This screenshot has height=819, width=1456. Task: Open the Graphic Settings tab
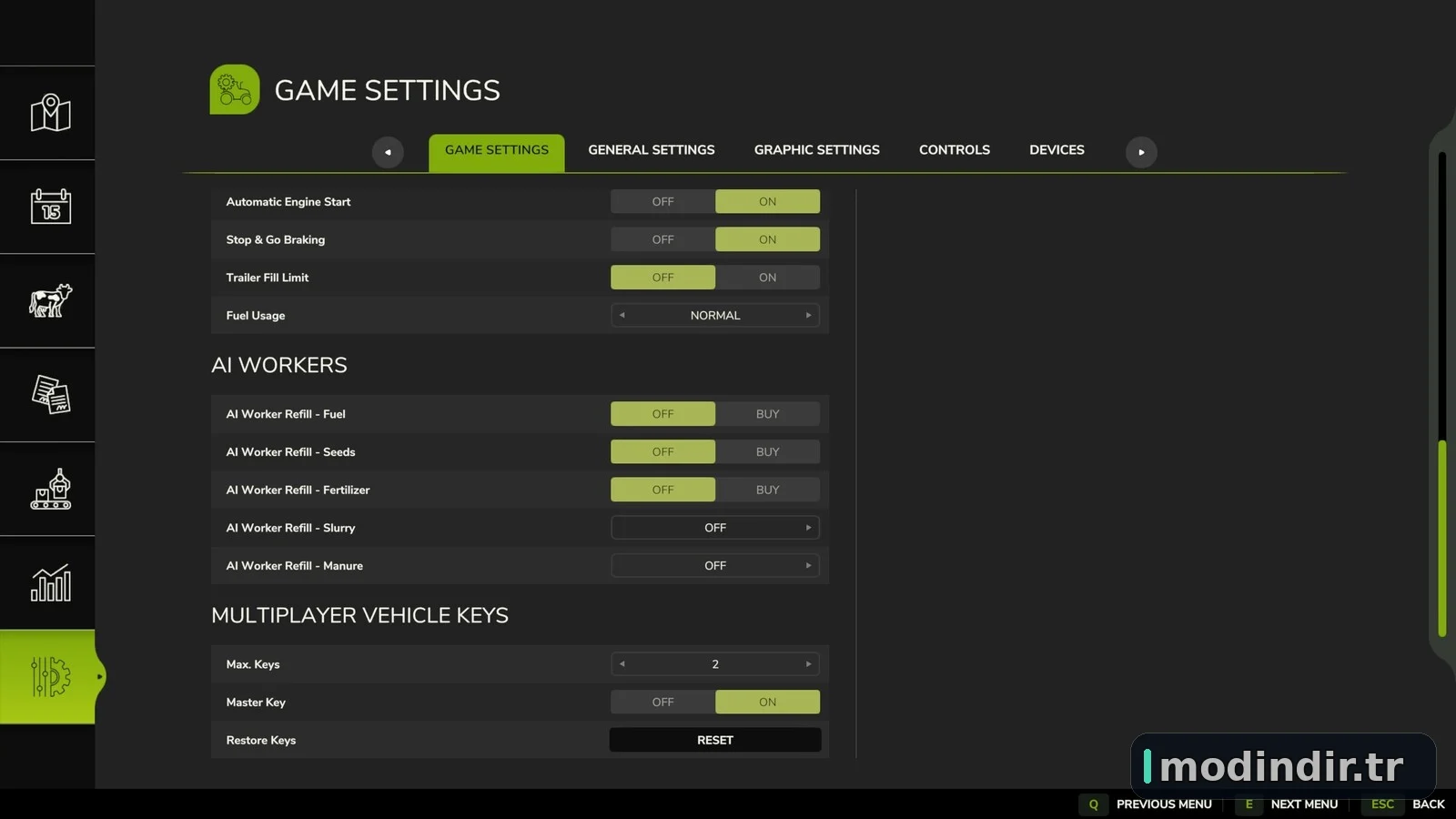point(816,150)
